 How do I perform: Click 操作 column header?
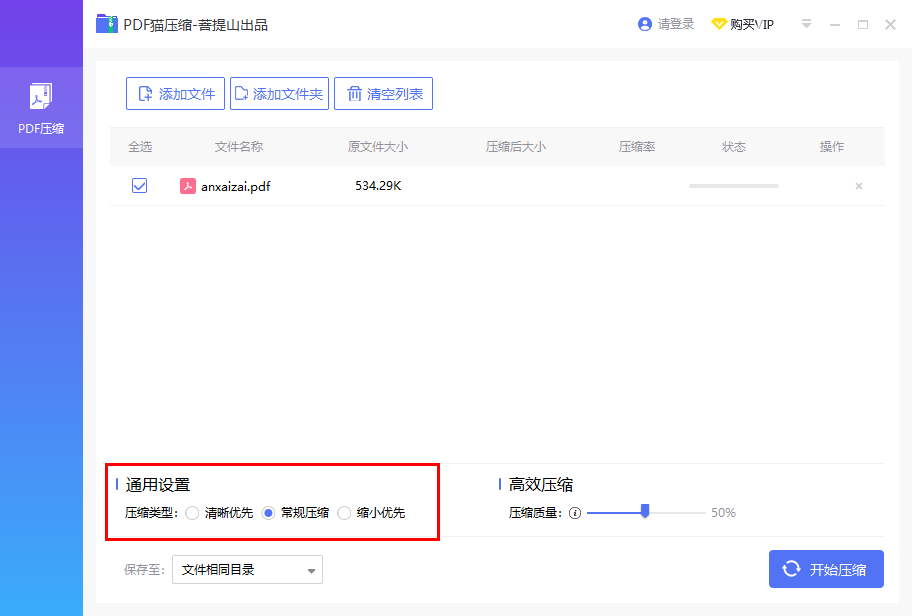click(832, 147)
